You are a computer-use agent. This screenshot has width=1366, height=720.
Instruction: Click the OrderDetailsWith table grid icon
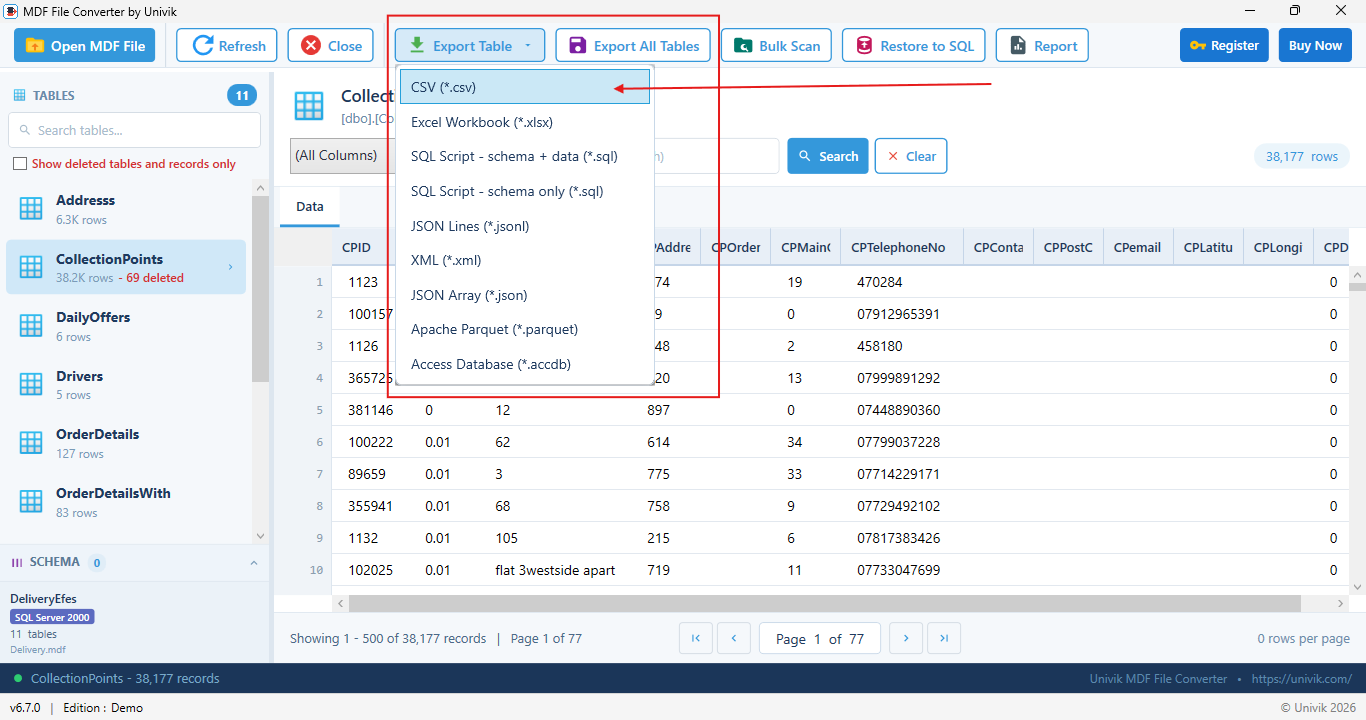pos(31,501)
